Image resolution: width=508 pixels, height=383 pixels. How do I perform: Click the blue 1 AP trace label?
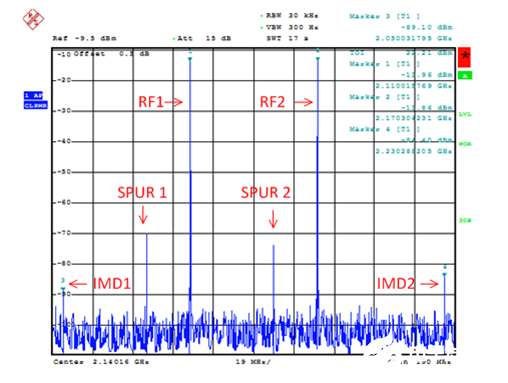click(x=33, y=95)
